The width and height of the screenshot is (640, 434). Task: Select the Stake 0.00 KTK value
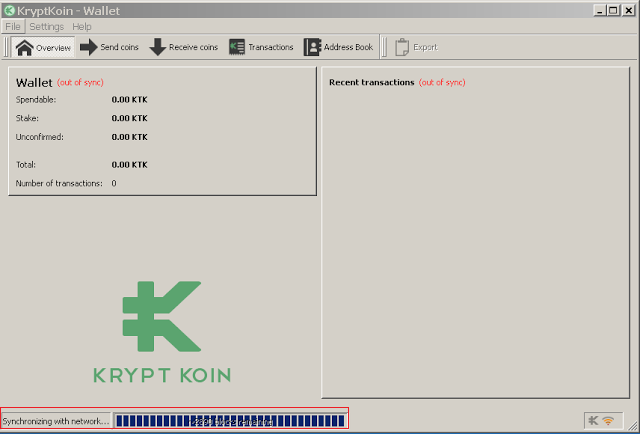coord(129,118)
